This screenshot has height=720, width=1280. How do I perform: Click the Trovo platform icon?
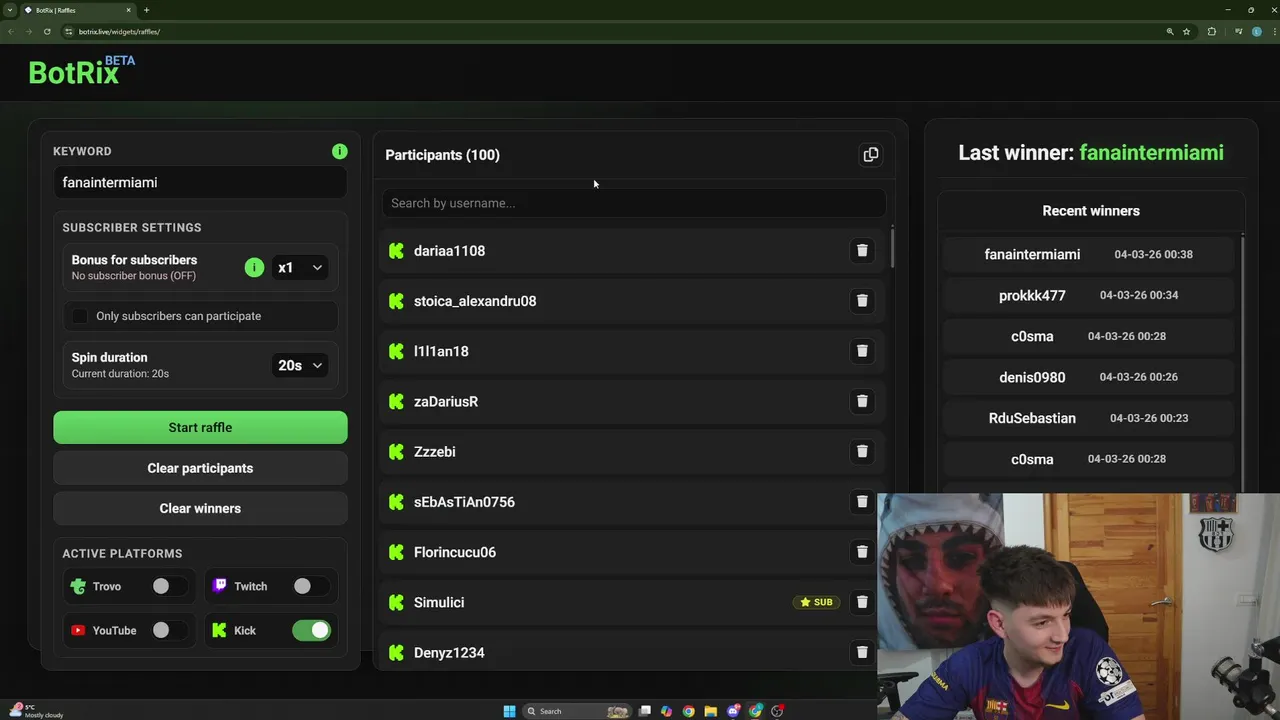click(78, 586)
